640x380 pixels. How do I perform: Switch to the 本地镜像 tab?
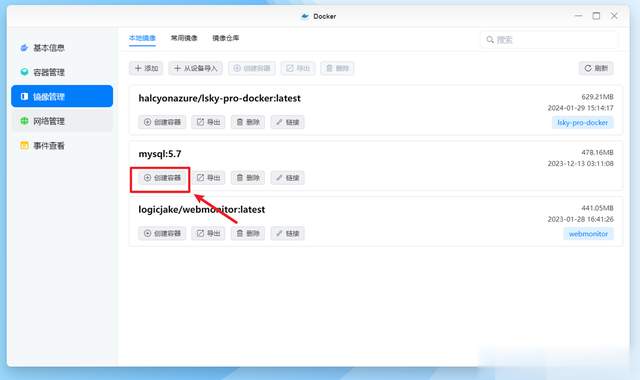142,38
